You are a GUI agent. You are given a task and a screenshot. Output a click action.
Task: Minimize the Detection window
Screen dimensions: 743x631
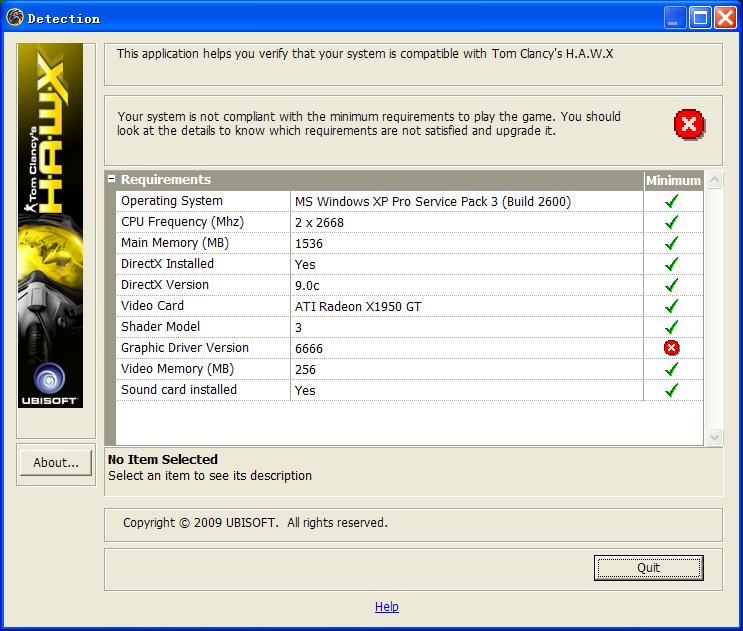(675, 18)
